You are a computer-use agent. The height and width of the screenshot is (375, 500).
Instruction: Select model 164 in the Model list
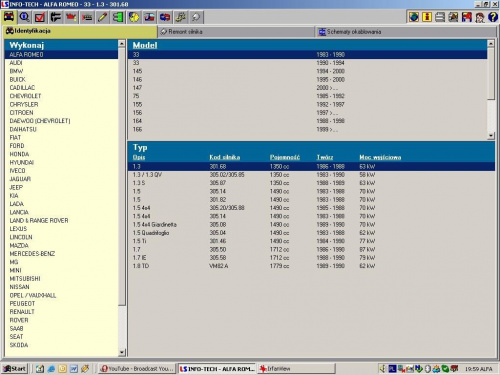(x=307, y=121)
